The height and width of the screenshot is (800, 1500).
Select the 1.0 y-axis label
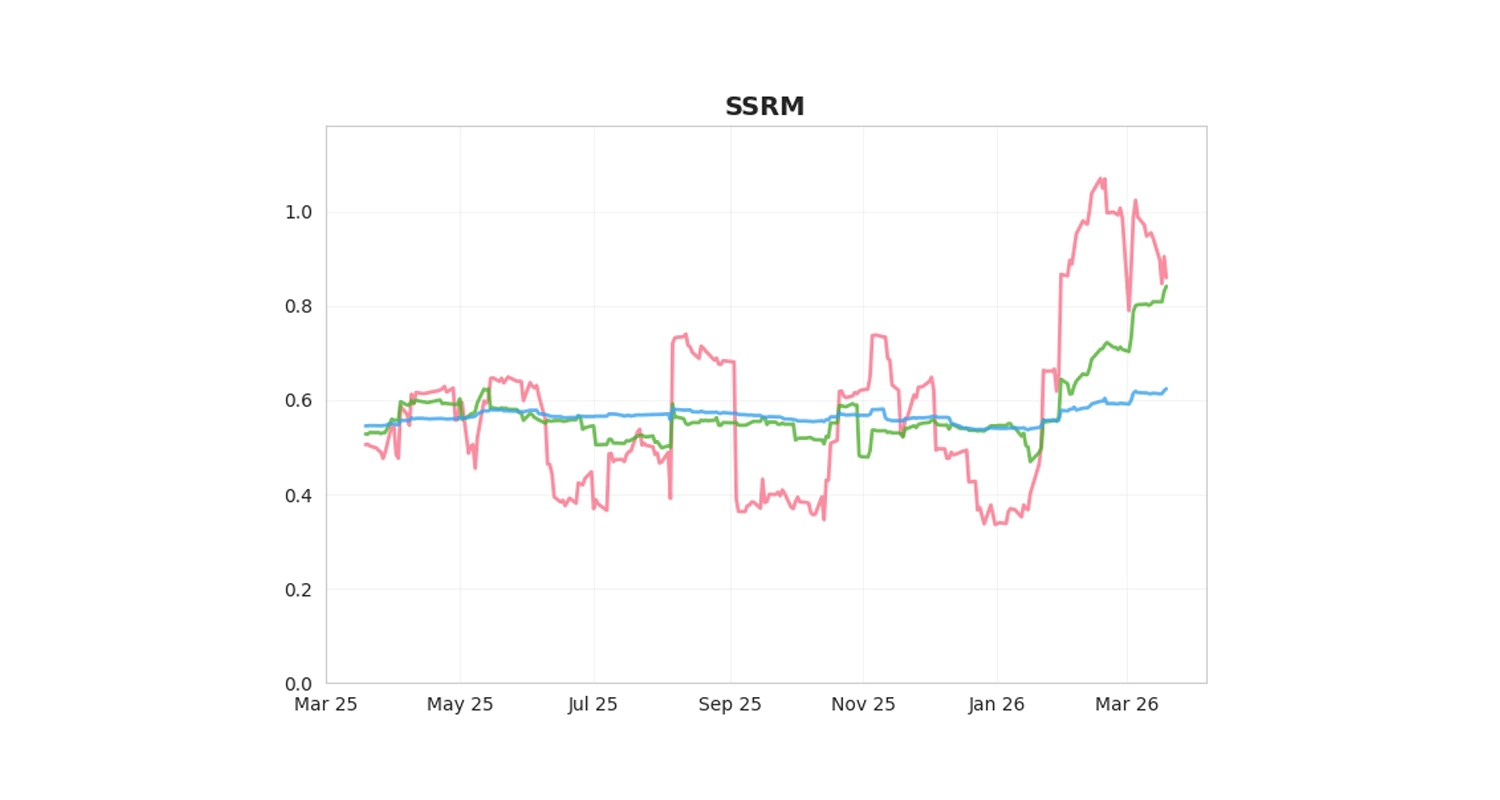click(x=301, y=212)
